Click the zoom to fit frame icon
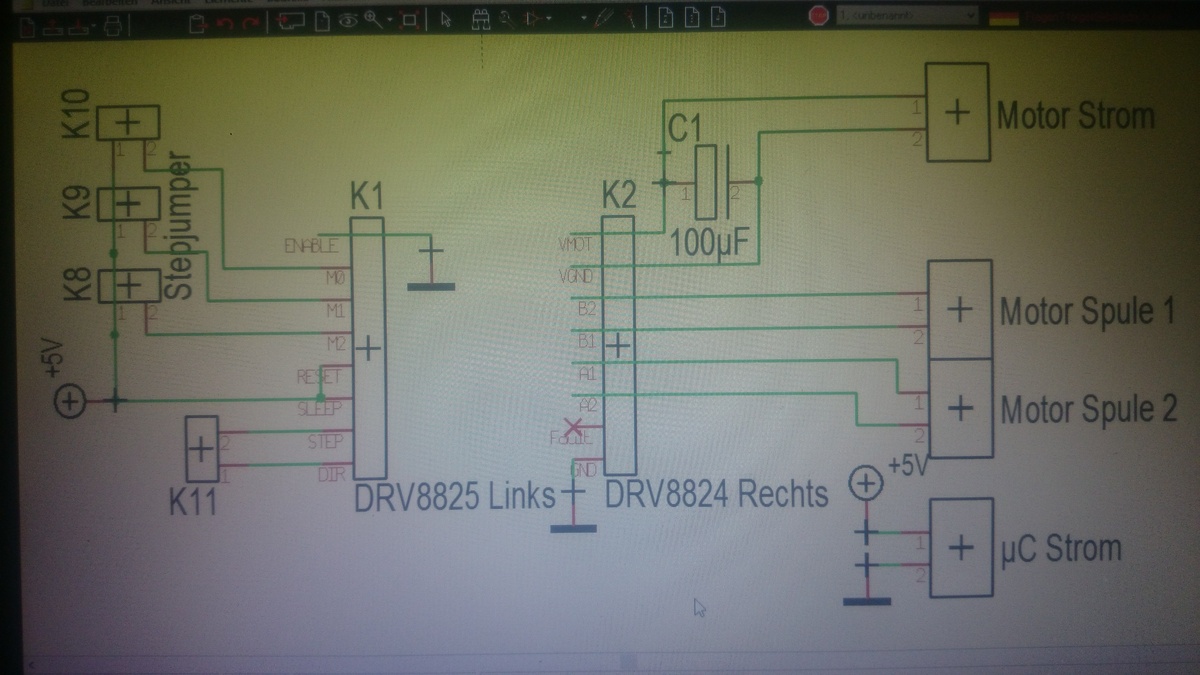 [409, 20]
